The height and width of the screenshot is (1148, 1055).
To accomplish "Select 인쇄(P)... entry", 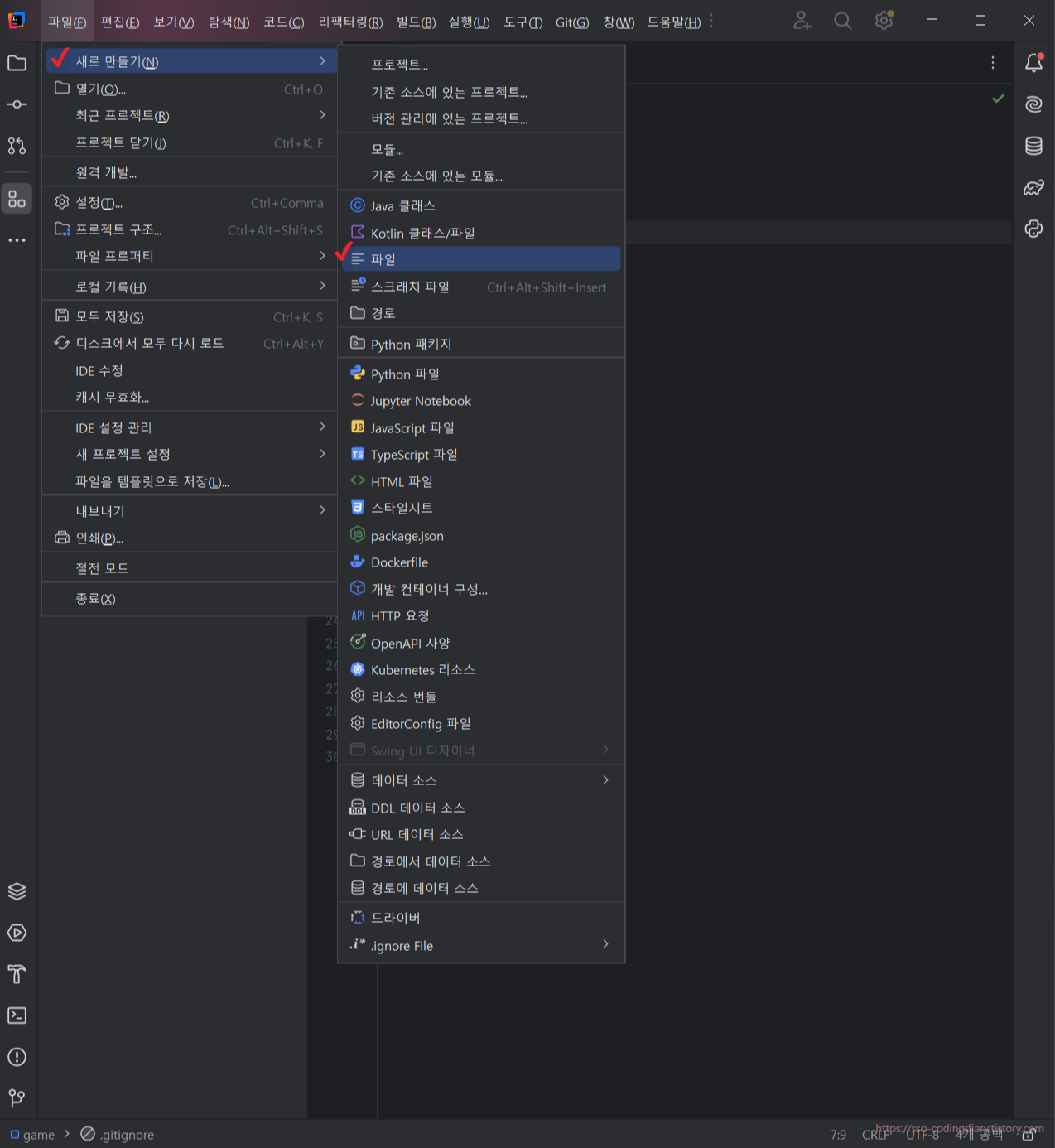I will [191, 538].
